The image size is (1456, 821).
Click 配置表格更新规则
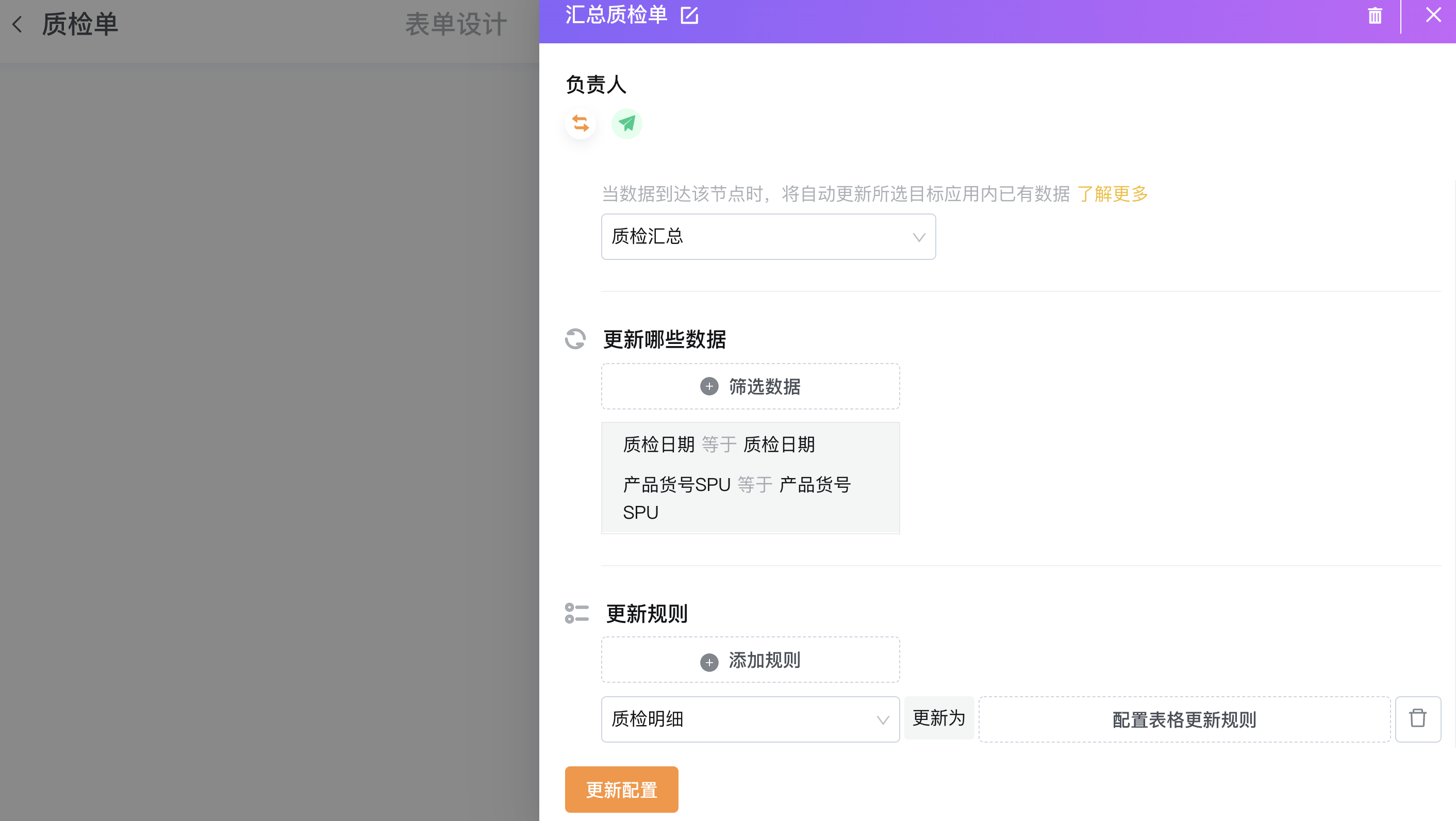coord(1184,719)
